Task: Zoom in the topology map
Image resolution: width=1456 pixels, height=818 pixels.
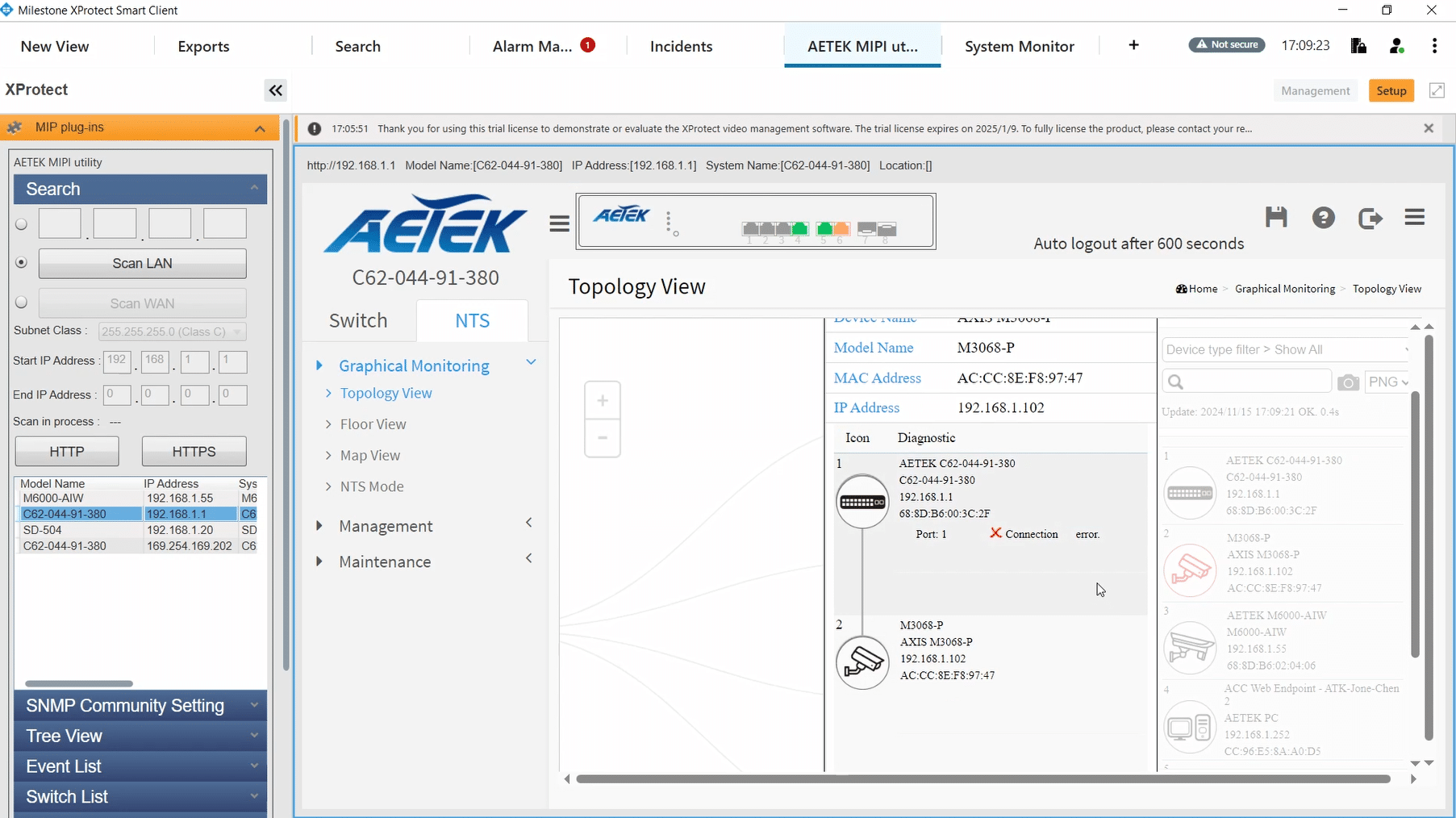Action: click(603, 401)
